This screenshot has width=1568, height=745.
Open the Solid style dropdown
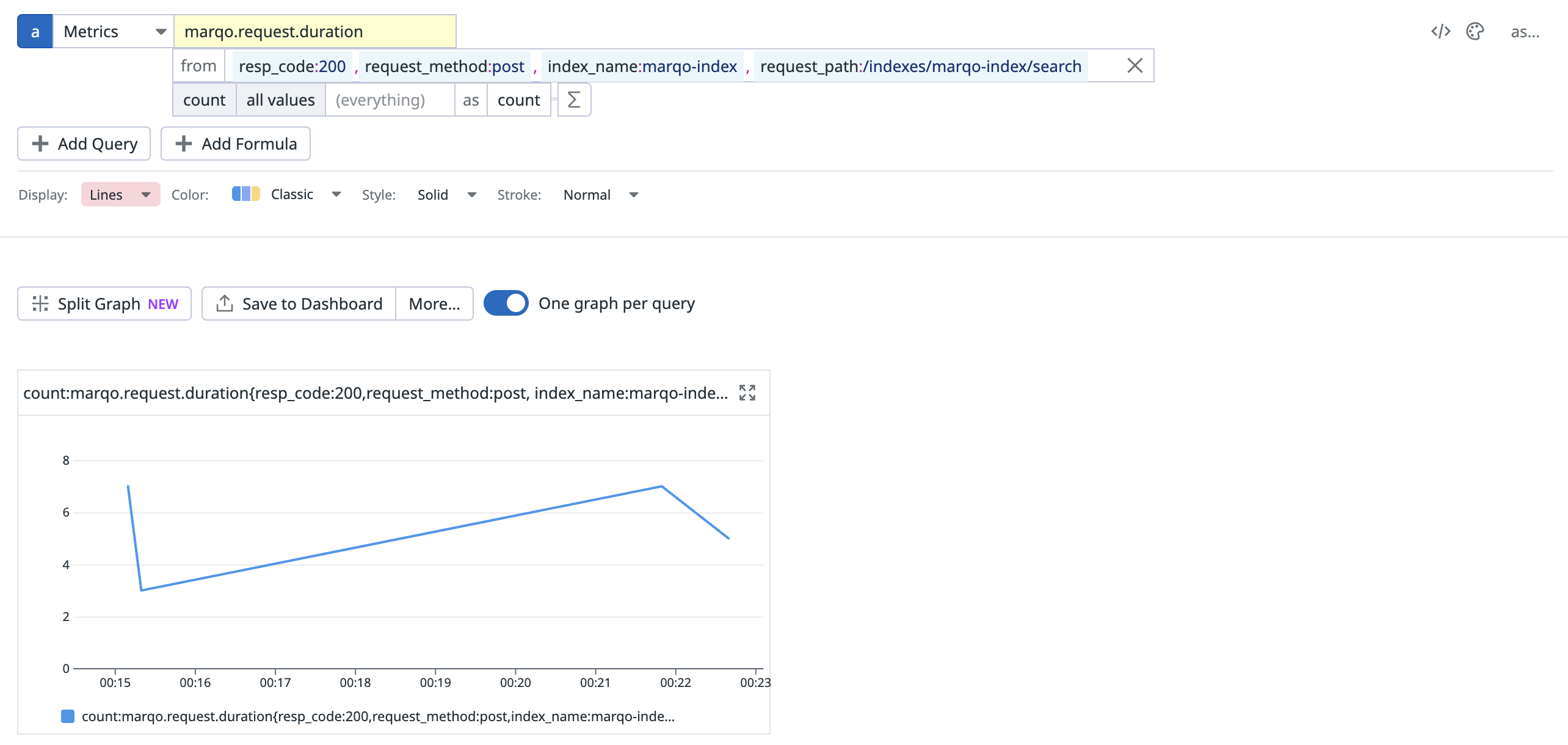click(446, 195)
